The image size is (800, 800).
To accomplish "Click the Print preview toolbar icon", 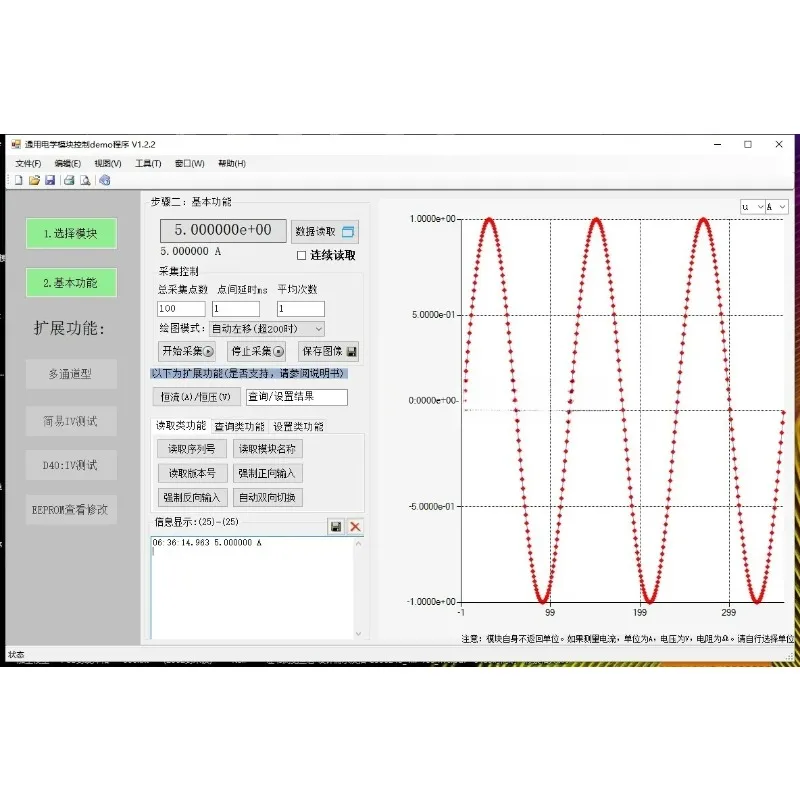I will pyautogui.click(x=85, y=180).
